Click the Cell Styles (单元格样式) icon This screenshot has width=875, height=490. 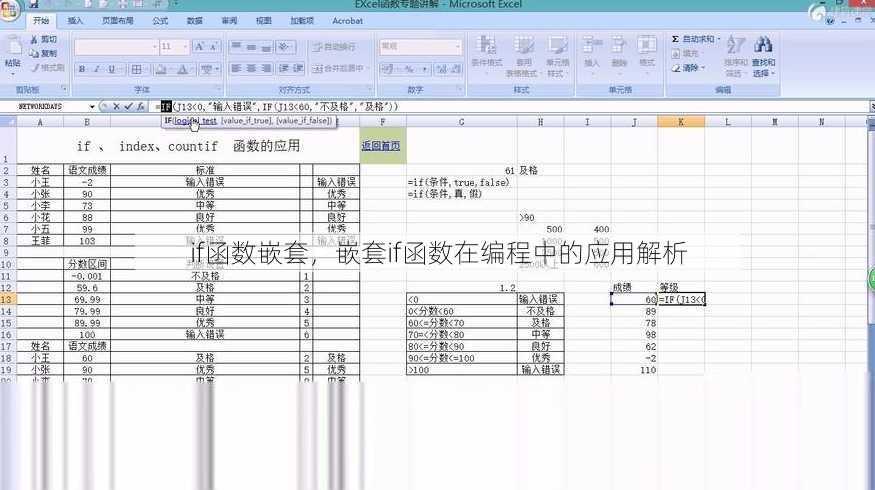click(x=557, y=46)
